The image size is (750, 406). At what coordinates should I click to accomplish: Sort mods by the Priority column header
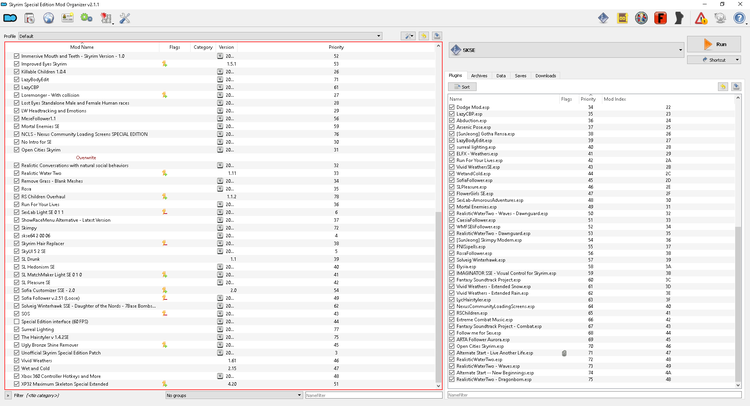336,47
